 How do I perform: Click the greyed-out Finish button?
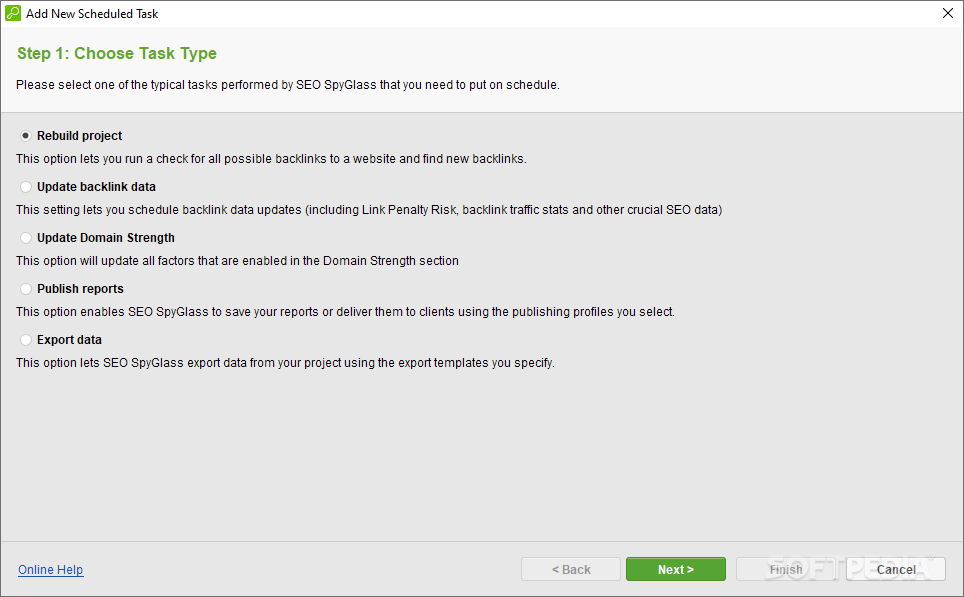(x=786, y=569)
